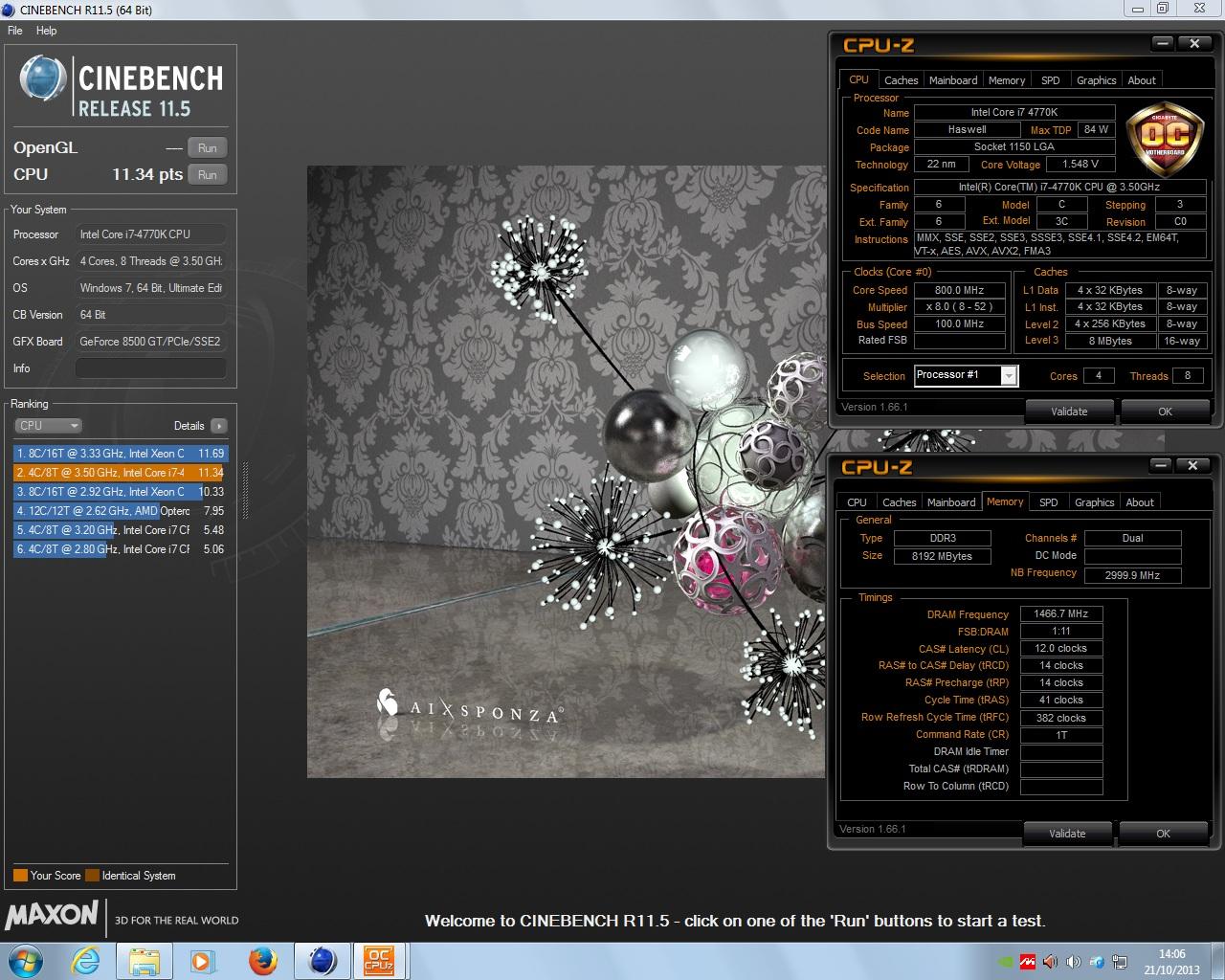Open the ranking CPU dropdown
This screenshot has height=980, width=1225.
tap(48, 426)
